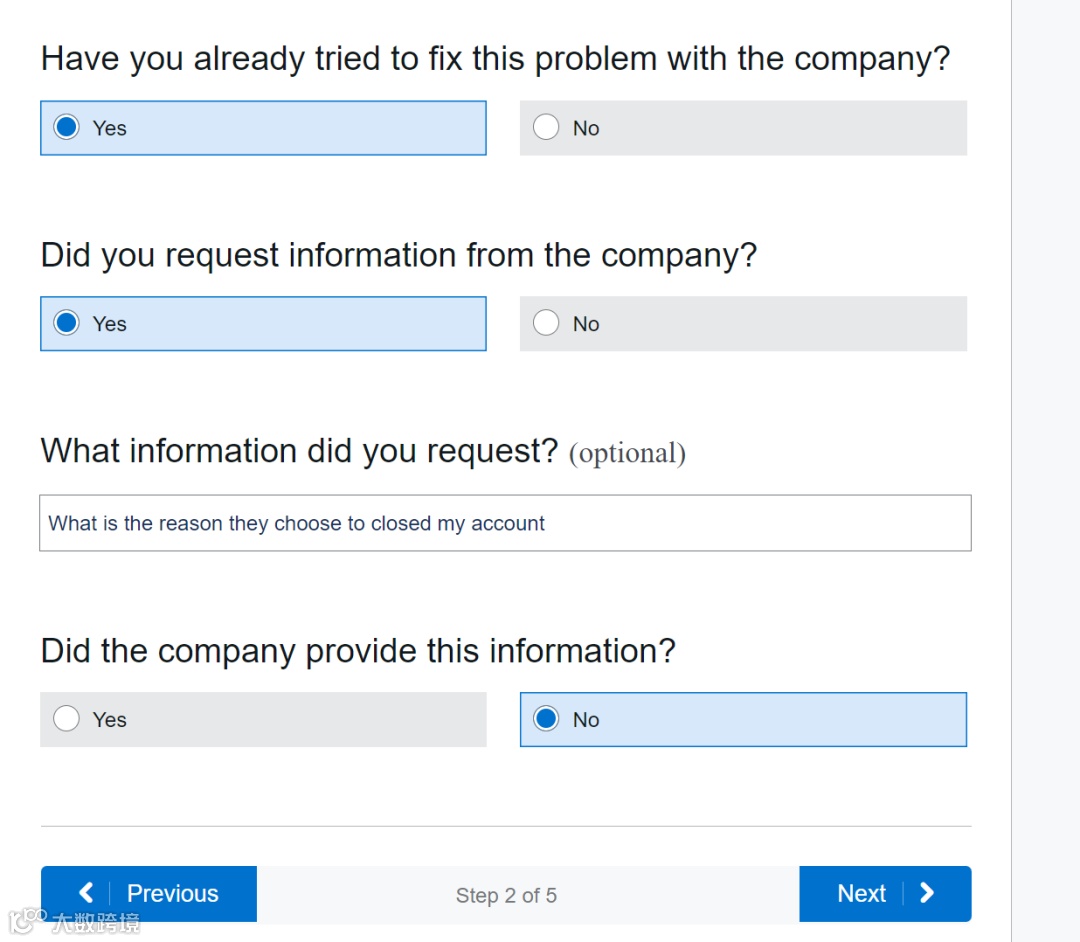Viewport: 1080px width, 942px height.
Task: Click "What information did you request?" heading
Action: coord(299,451)
